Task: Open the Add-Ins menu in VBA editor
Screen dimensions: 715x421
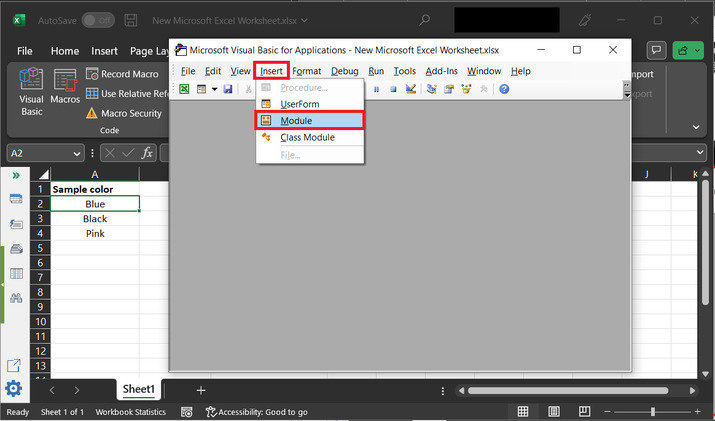Action: (x=441, y=71)
